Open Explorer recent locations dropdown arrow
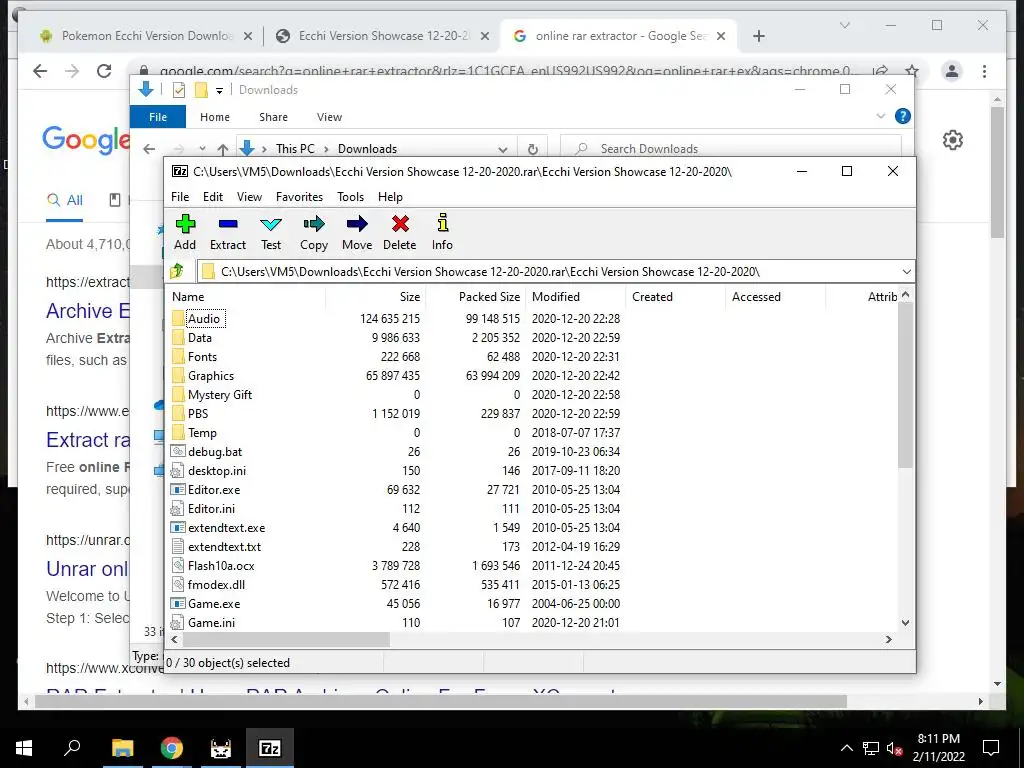This screenshot has height=768, width=1024. coord(202,149)
